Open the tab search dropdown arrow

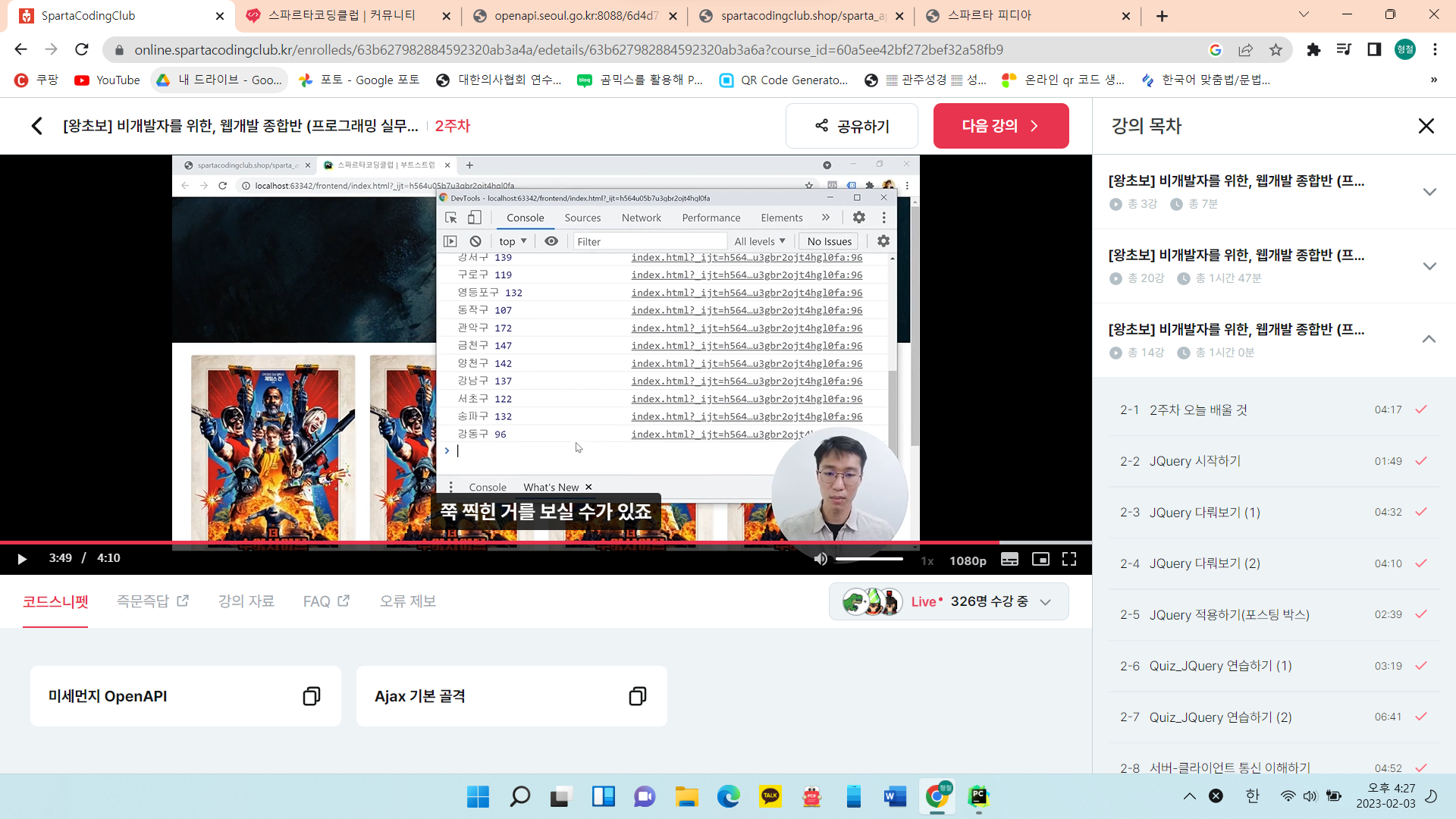tap(1304, 14)
